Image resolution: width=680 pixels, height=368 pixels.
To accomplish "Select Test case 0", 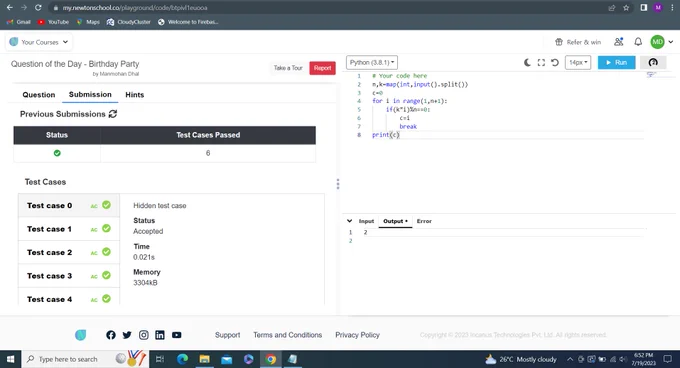I will point(69,205).
